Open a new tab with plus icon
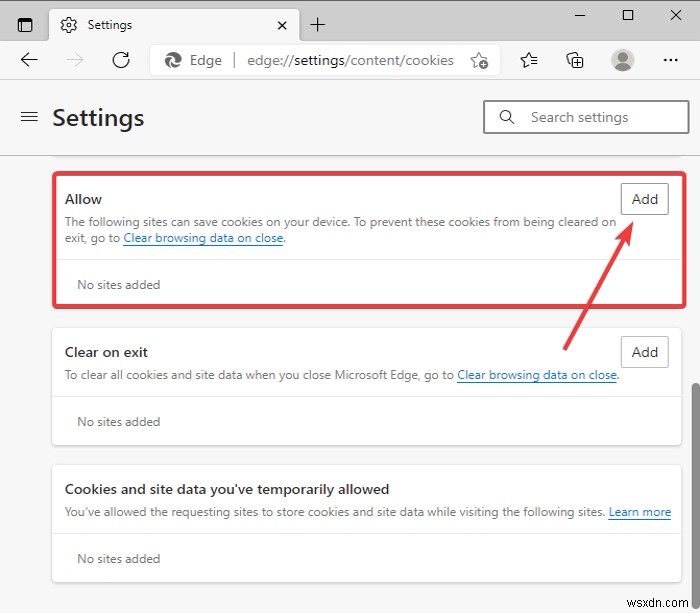Viewport: 700px width, 613px height. pyautogui.click(x=317, y=25)
